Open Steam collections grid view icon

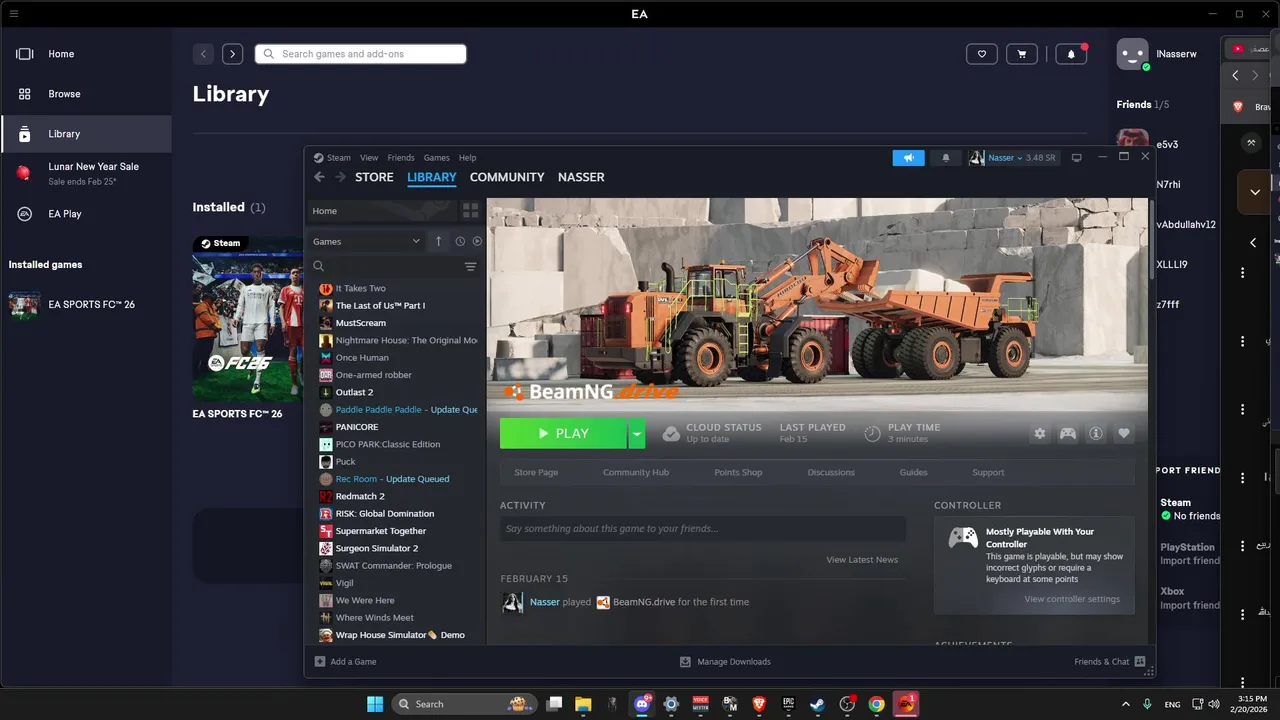click(x=470, y=211)
